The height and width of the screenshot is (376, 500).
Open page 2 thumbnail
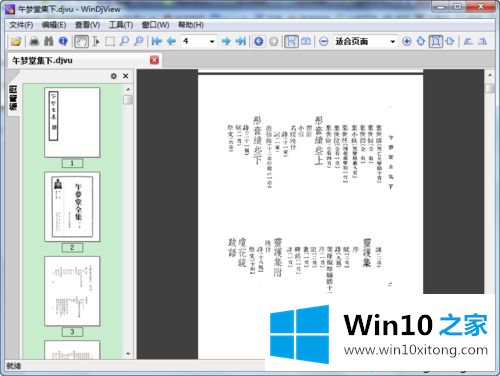pos(72,207)
